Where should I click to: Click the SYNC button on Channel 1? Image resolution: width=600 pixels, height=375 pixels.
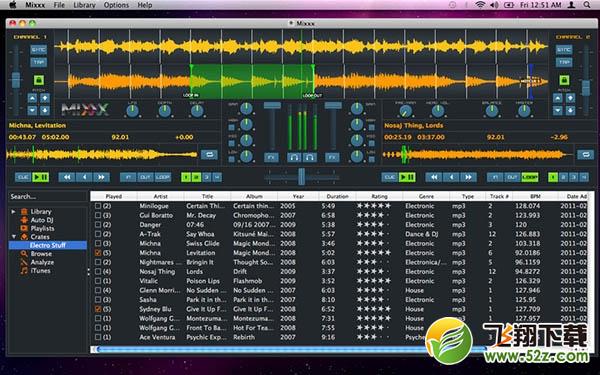39,50
